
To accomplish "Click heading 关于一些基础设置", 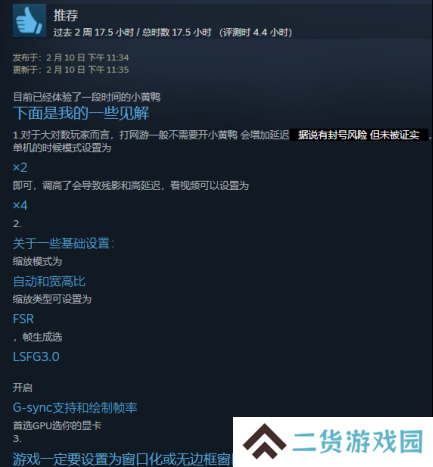I will point(63,243).
